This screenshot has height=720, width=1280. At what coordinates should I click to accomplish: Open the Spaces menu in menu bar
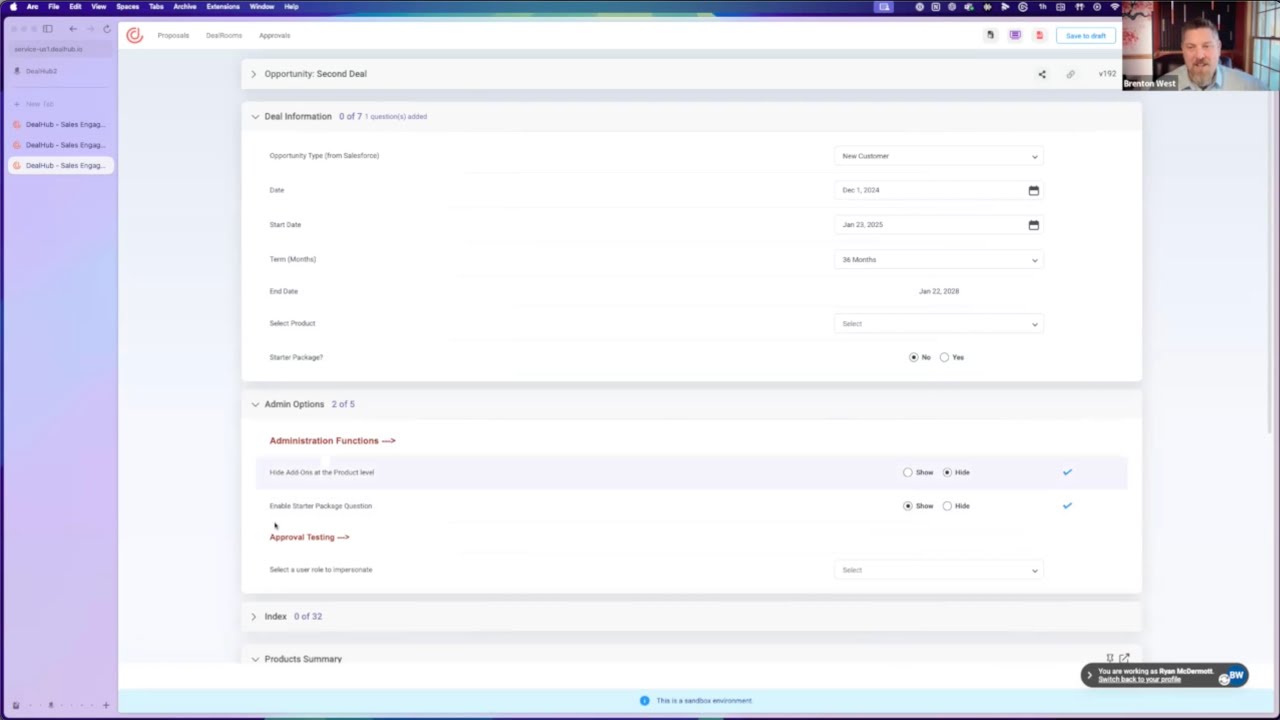click(x=127, y=7)
